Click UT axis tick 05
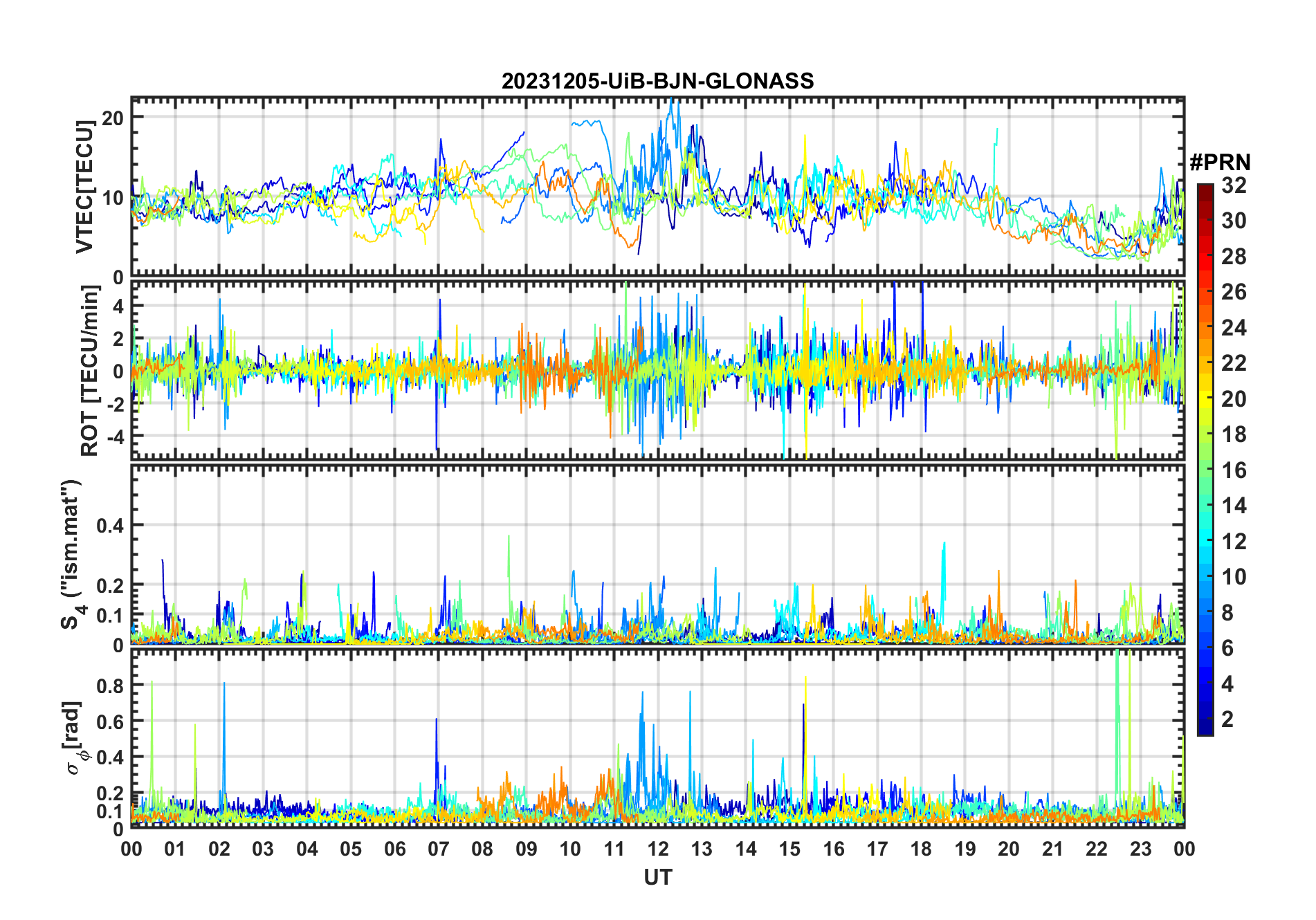 (x=351, y=849)
